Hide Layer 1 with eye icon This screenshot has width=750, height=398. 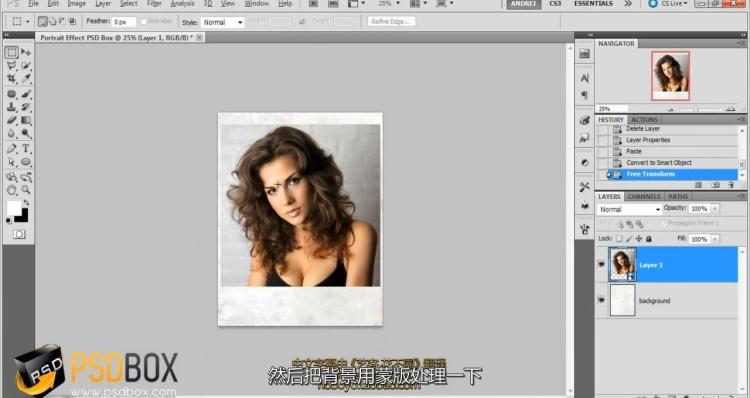point(602,265)
